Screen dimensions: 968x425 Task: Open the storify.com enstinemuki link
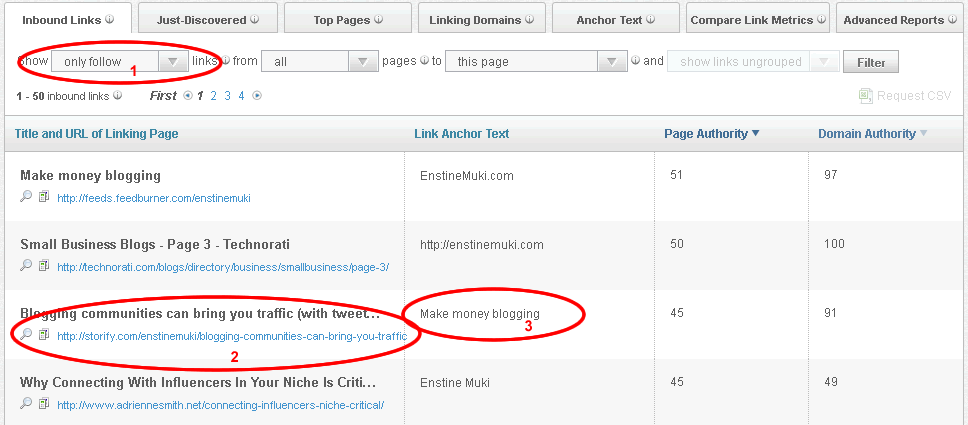pyautogui.click(x=232, y=336)
